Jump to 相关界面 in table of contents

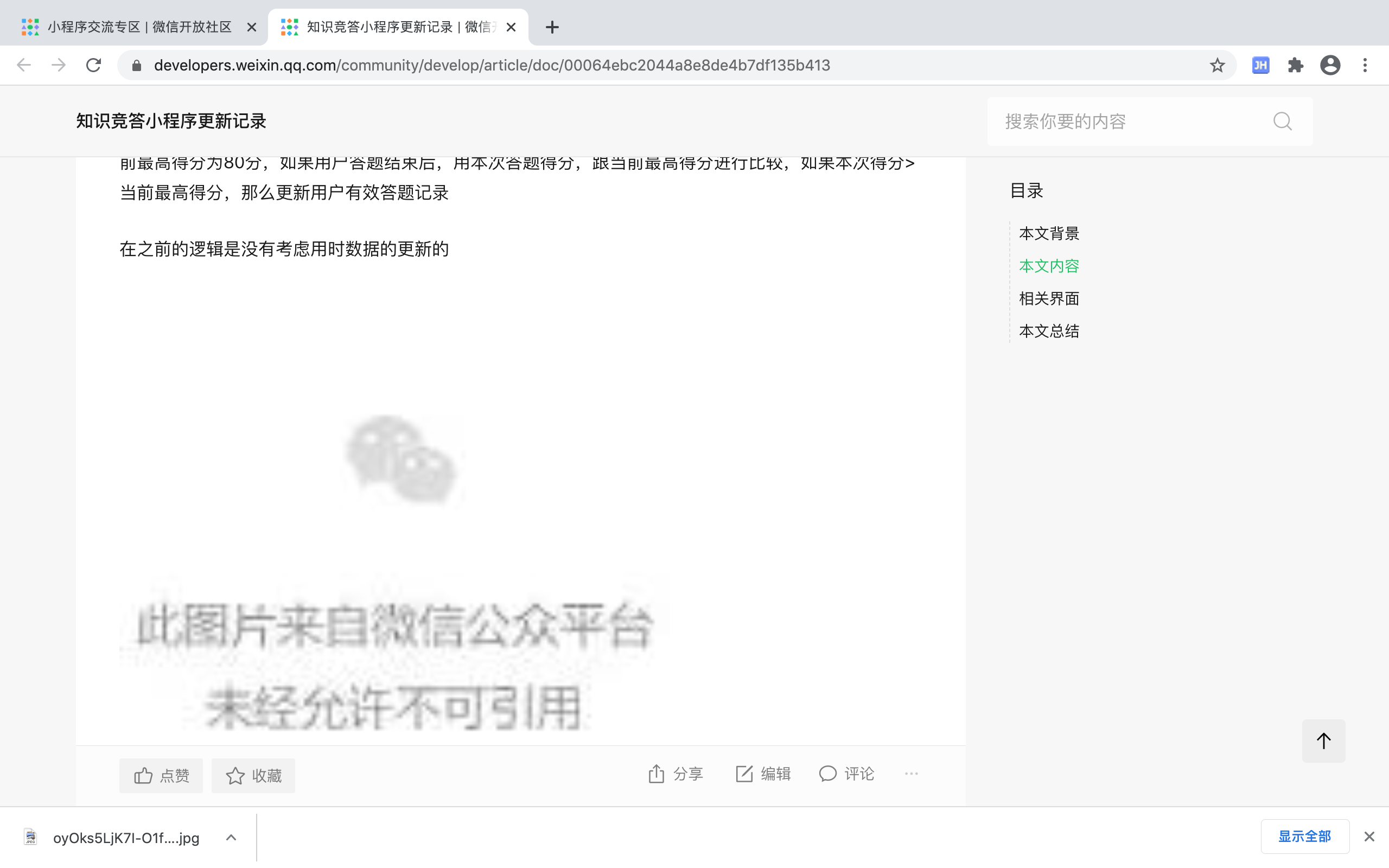tap(1049, 298)
